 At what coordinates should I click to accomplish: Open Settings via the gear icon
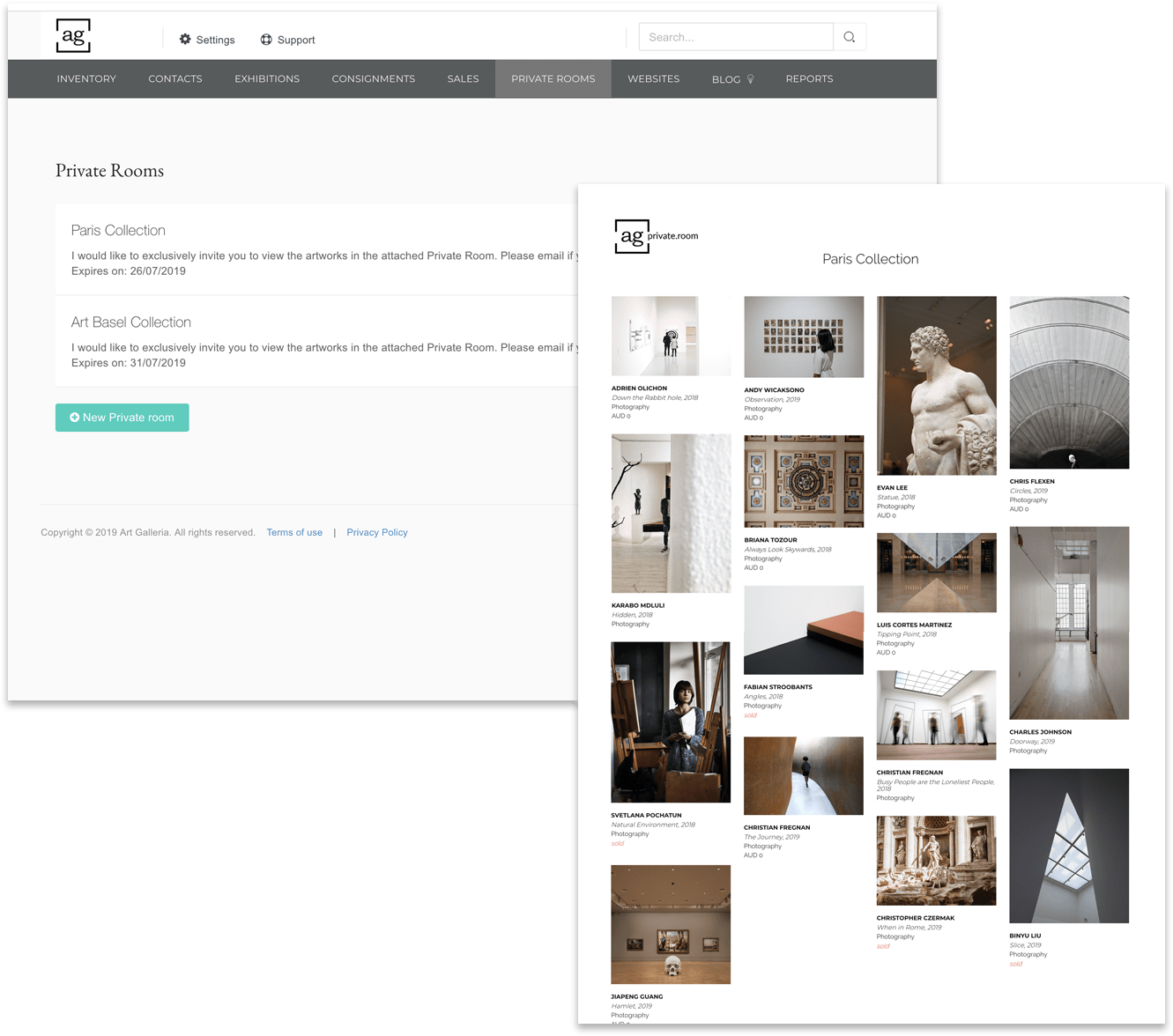click(x=185, y=39)
